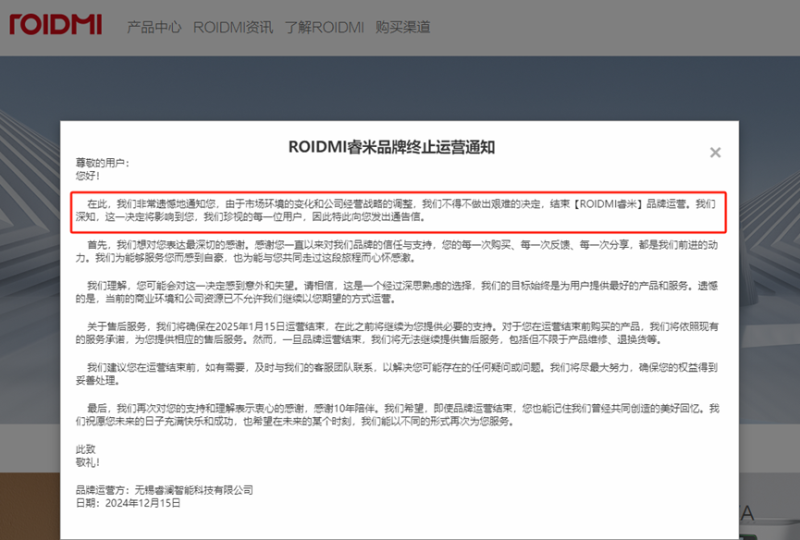Viewport: 800px width, 540px height.
Task: Open the 产品中心 menu
Action: tap(153, 27)
